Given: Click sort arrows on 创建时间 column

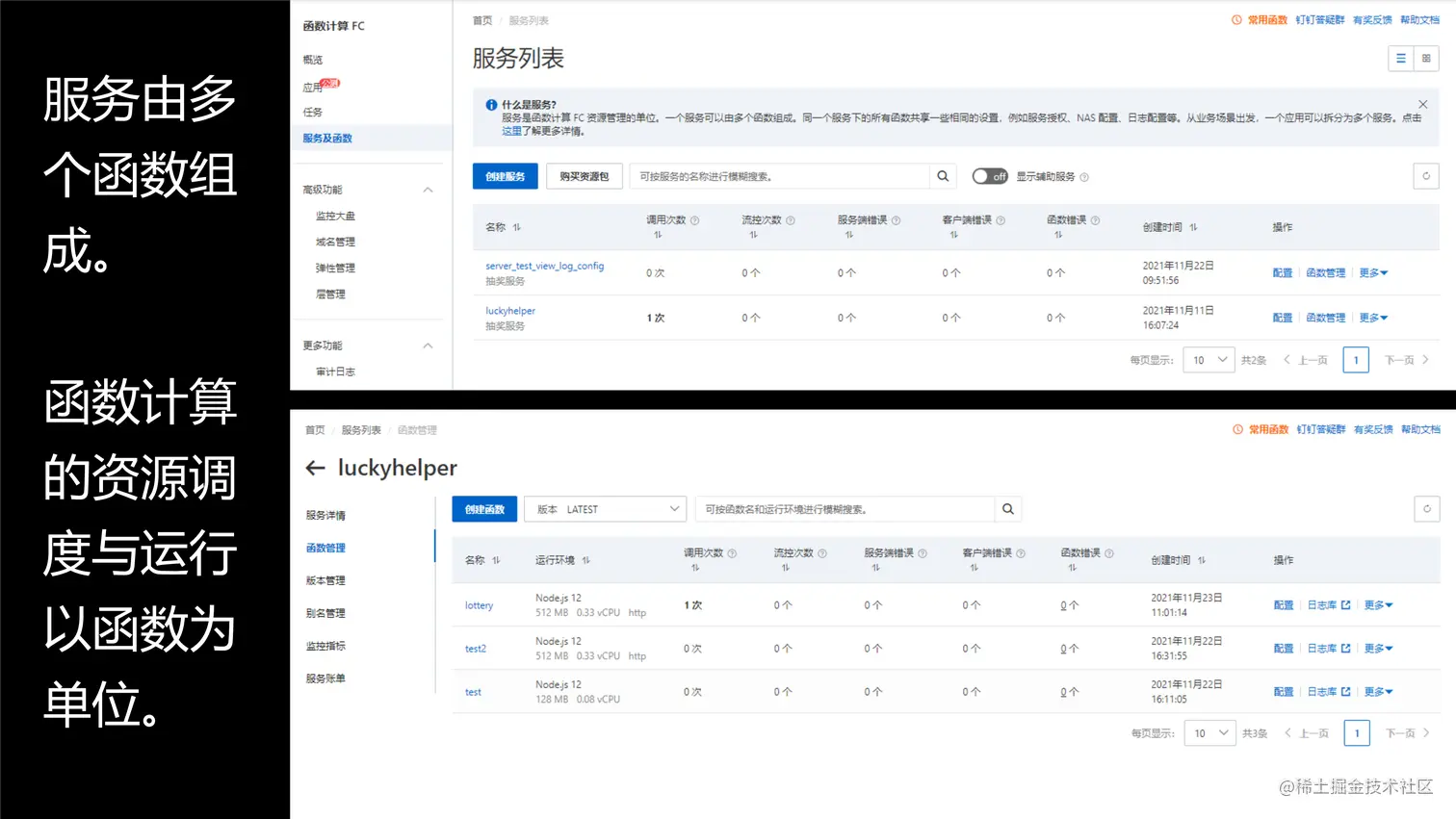Looking at the screenshot, I should pyautogui.click(x=1196, y=227).
